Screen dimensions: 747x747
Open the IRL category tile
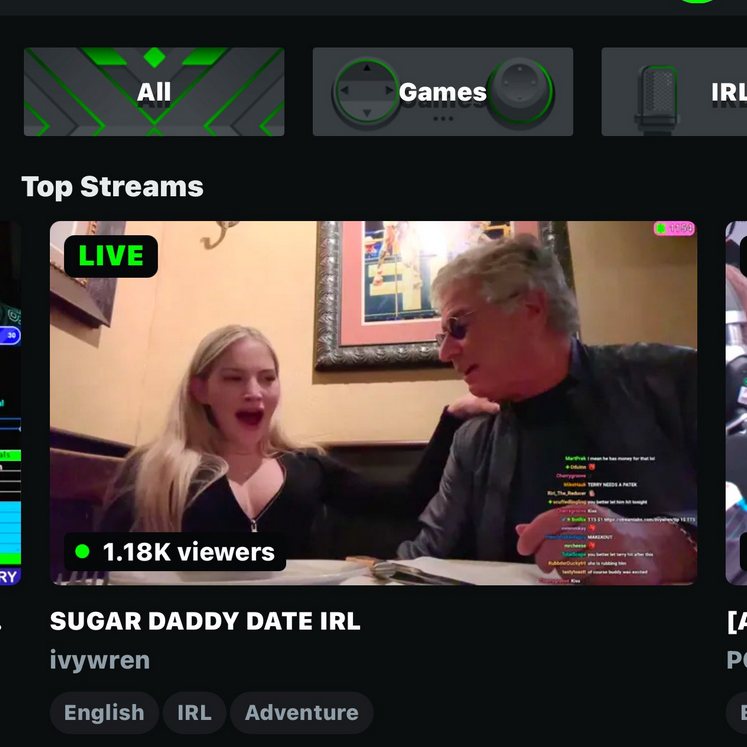pos(674,91)
